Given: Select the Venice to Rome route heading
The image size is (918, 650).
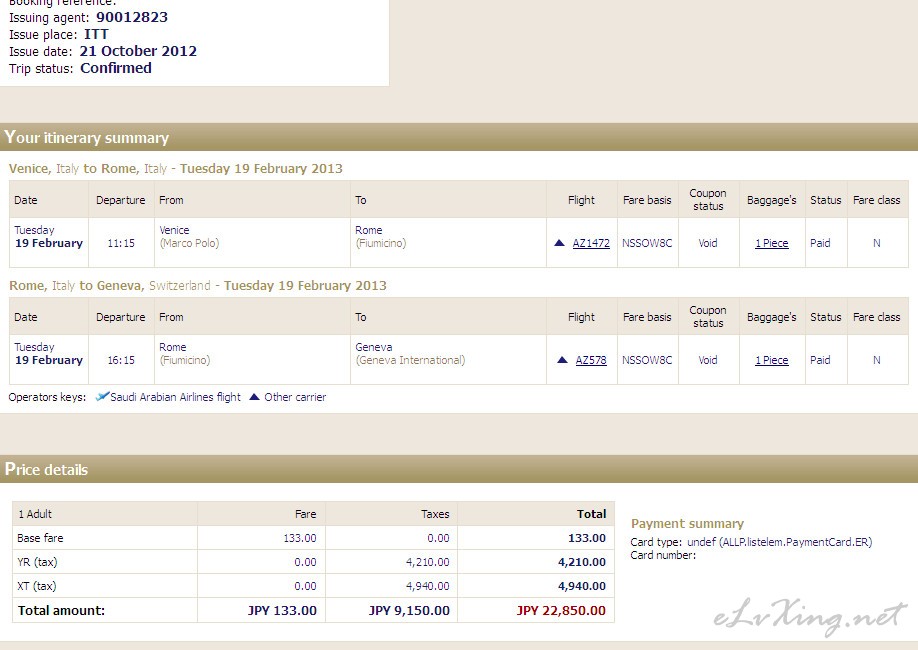Looking at the screenshot, I should click(x=176, y=169).
